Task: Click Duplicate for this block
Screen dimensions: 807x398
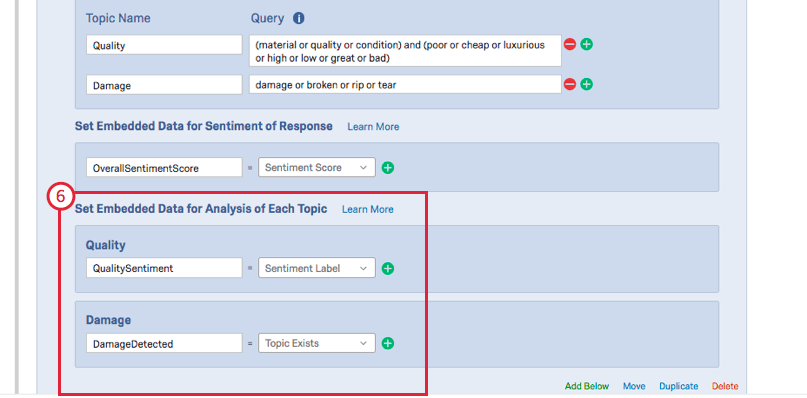Action: (679, 386)
